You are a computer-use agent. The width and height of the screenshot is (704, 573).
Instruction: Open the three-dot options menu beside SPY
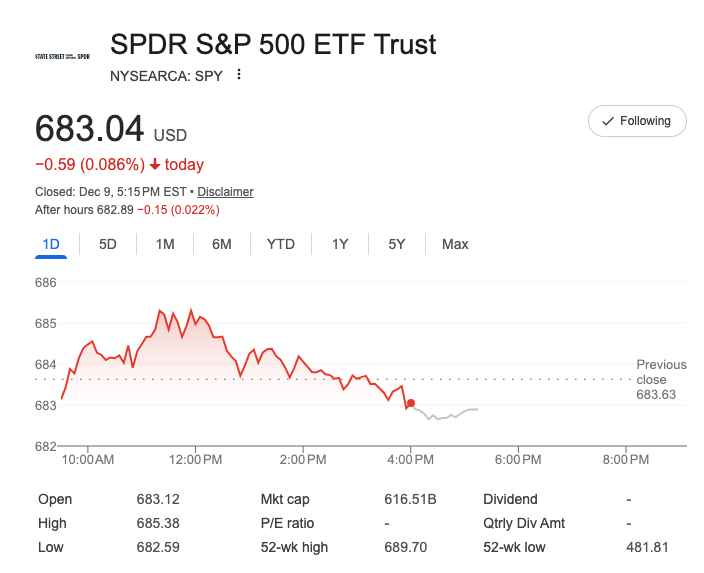pos(238,75)
